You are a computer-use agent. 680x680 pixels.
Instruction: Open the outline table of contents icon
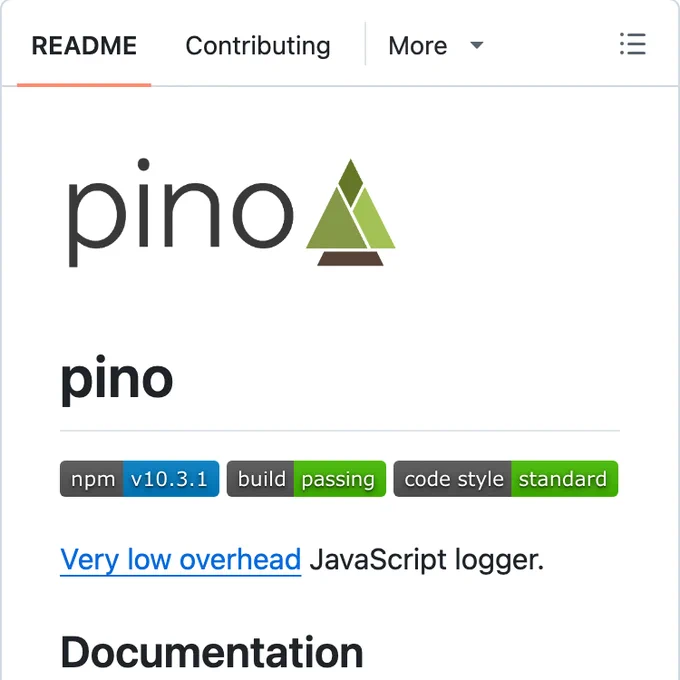click(633, 44)
